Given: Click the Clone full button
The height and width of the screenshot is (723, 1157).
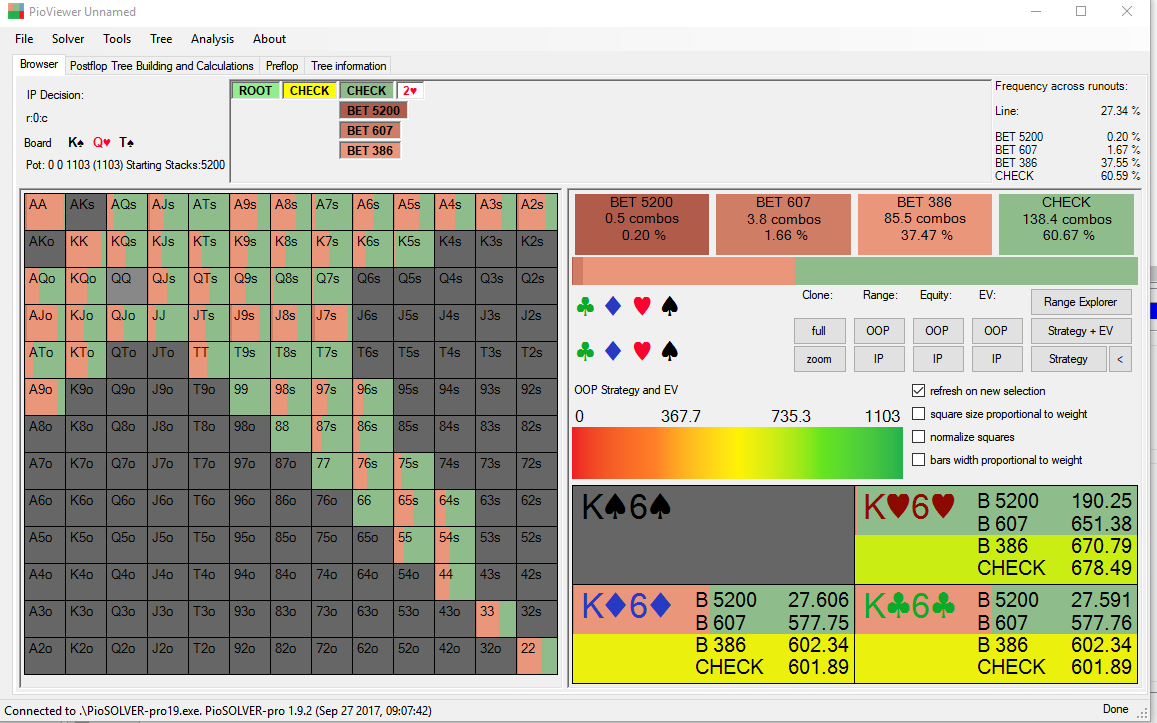Looking at the screenshot, I should point(819,331).
